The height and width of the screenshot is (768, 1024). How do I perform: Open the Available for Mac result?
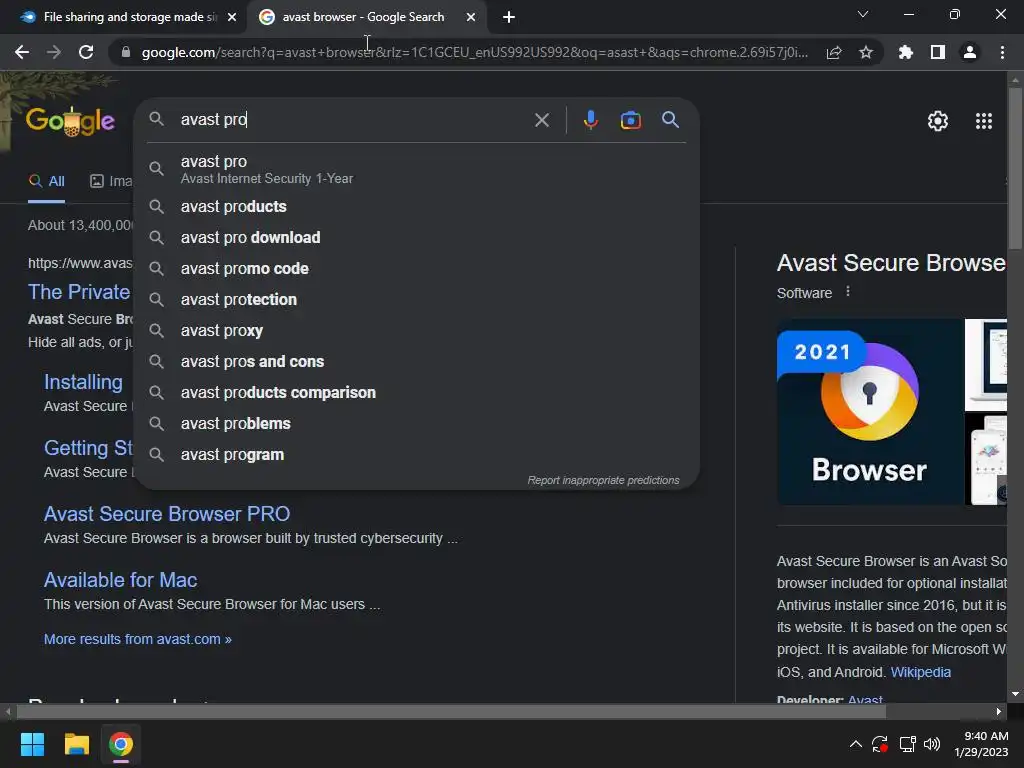pos(120,580)
